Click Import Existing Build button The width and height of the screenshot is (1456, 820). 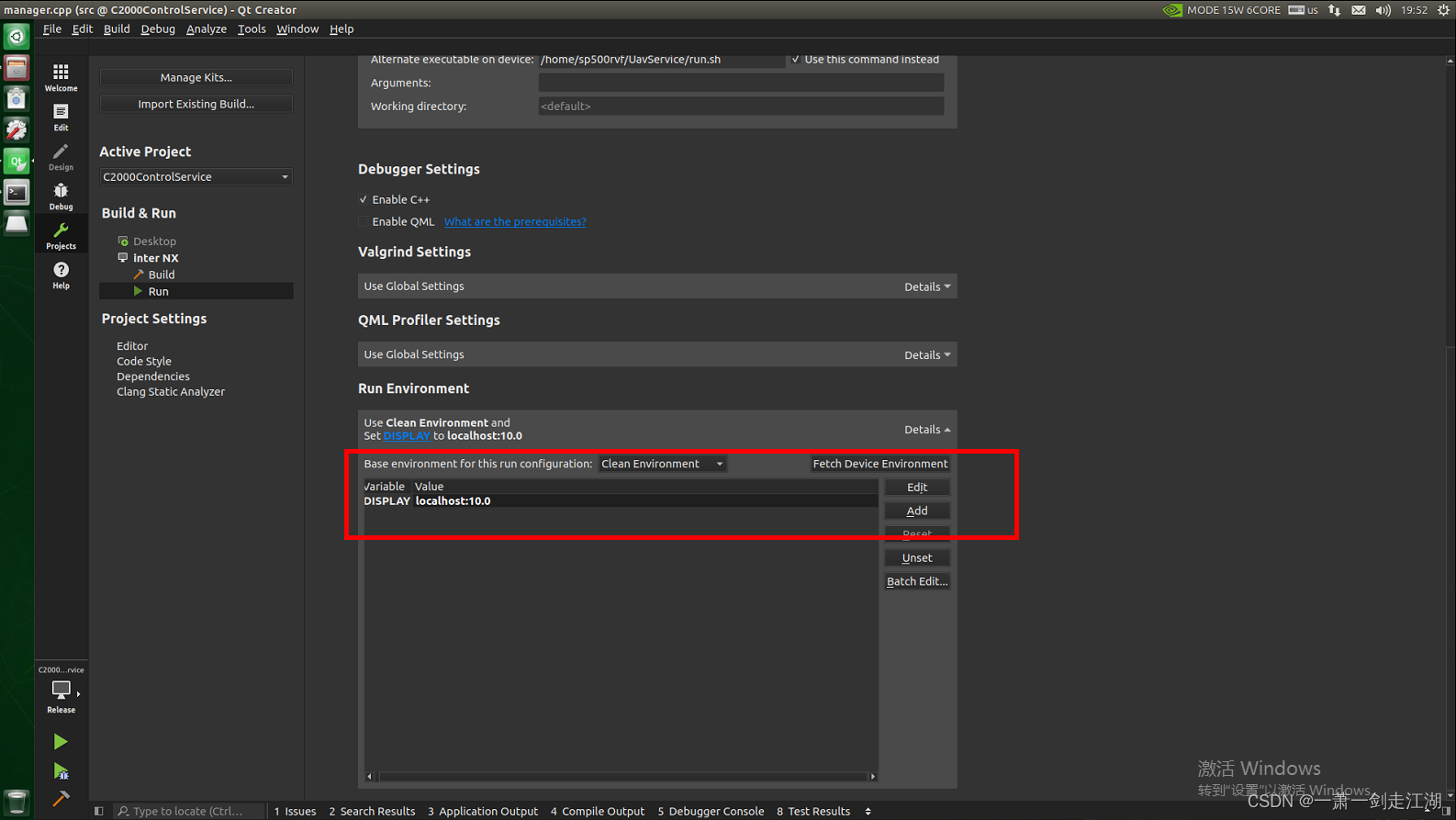tap(196, 104)
